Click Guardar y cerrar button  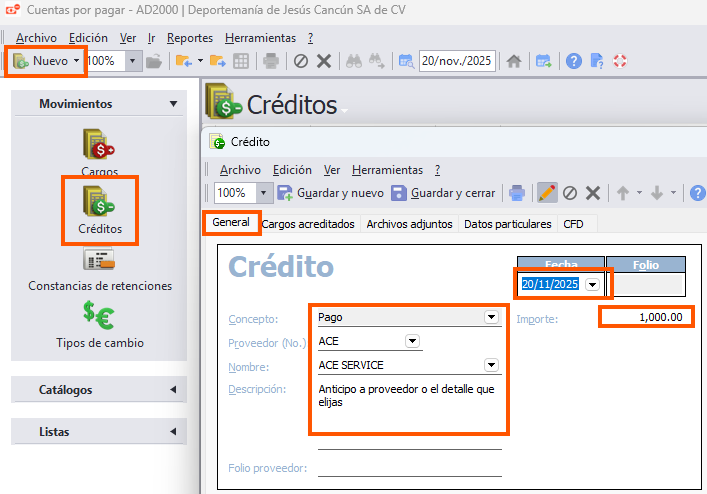(x=443, y=193)
